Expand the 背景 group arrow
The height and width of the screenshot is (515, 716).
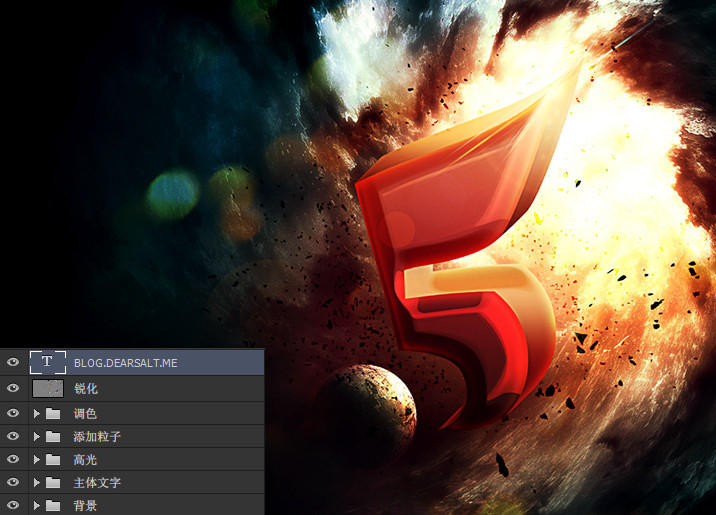(x=37, y=505)
